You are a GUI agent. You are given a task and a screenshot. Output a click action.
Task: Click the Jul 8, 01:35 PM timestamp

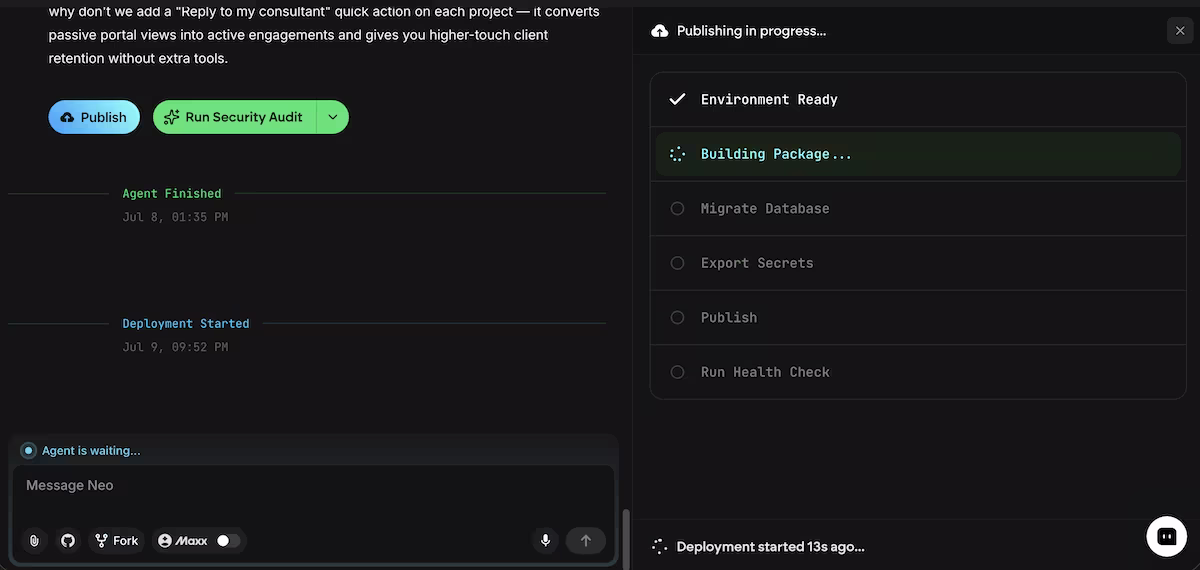[x=175, y=217]
